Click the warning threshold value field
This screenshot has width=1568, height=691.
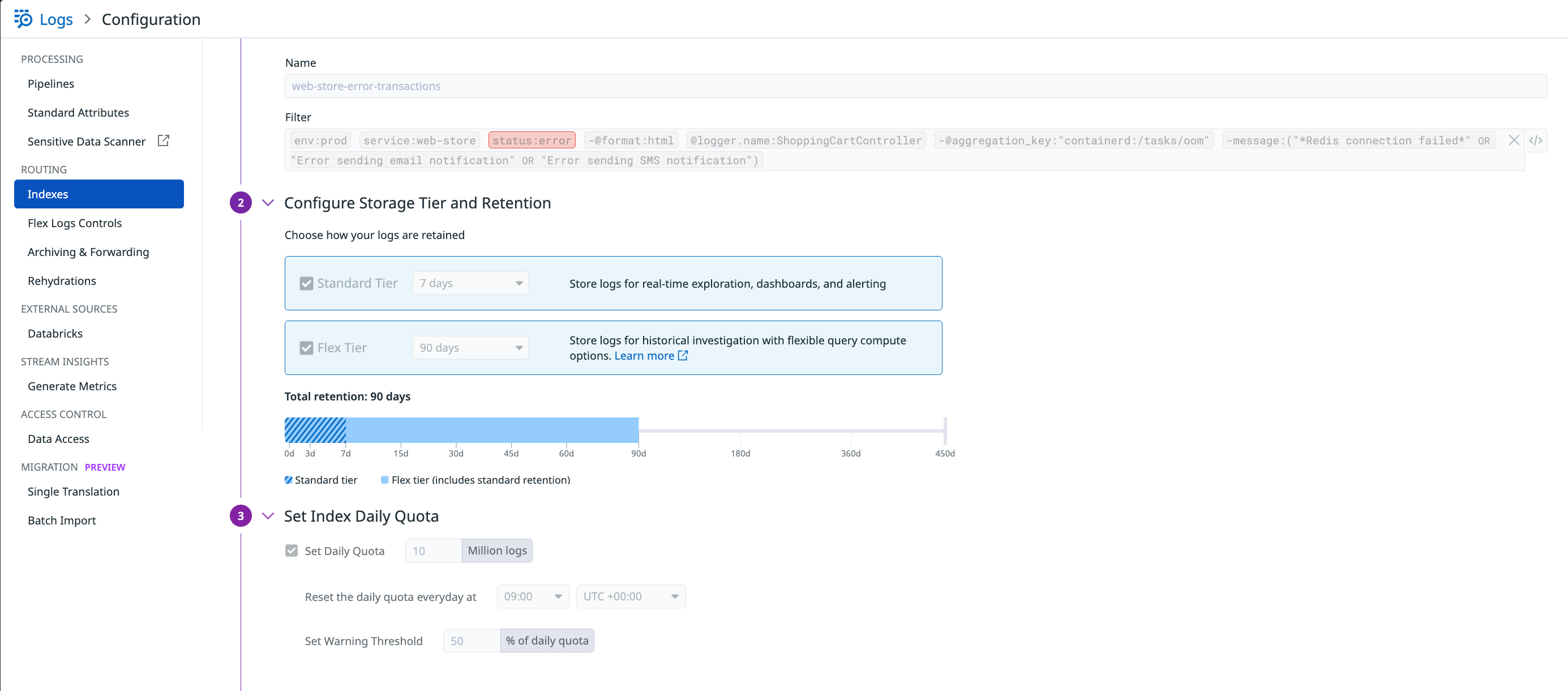(x=472, y=641)
